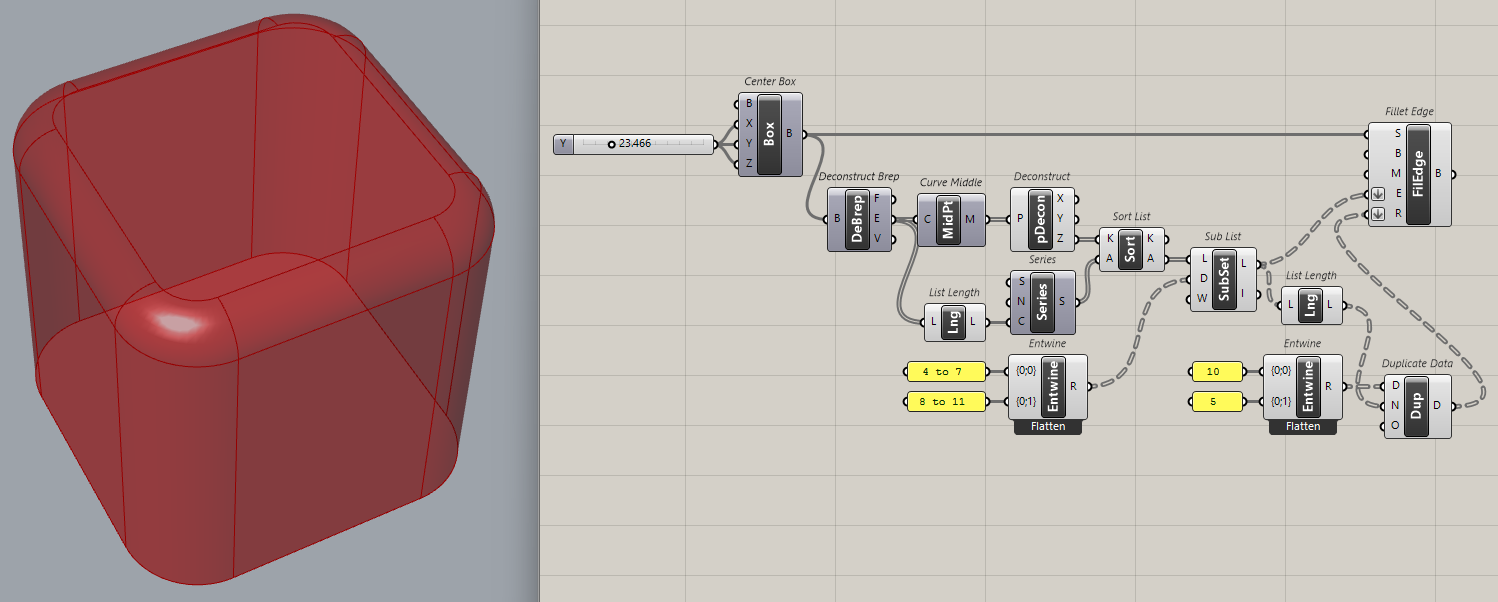This screenshot has height=602, width=1498.
Task: Click the A output of Sort List
Action: click(1152, 259)
